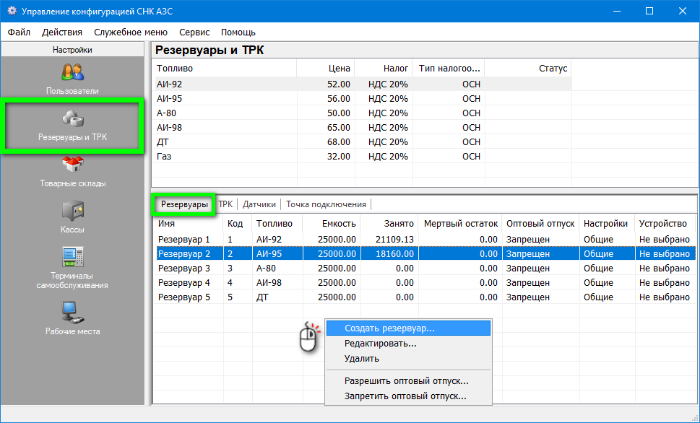Open the Пользователи users icon
700x423 pixels.
tap(72, 73)
